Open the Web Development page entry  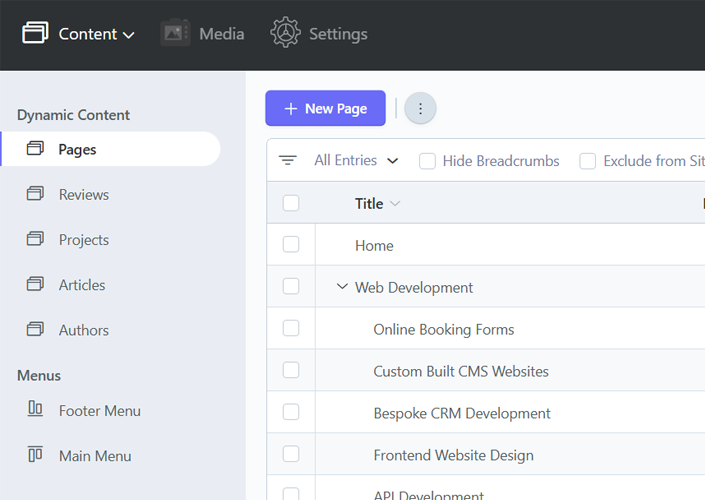pyautogui.click(x=414, y=288)
